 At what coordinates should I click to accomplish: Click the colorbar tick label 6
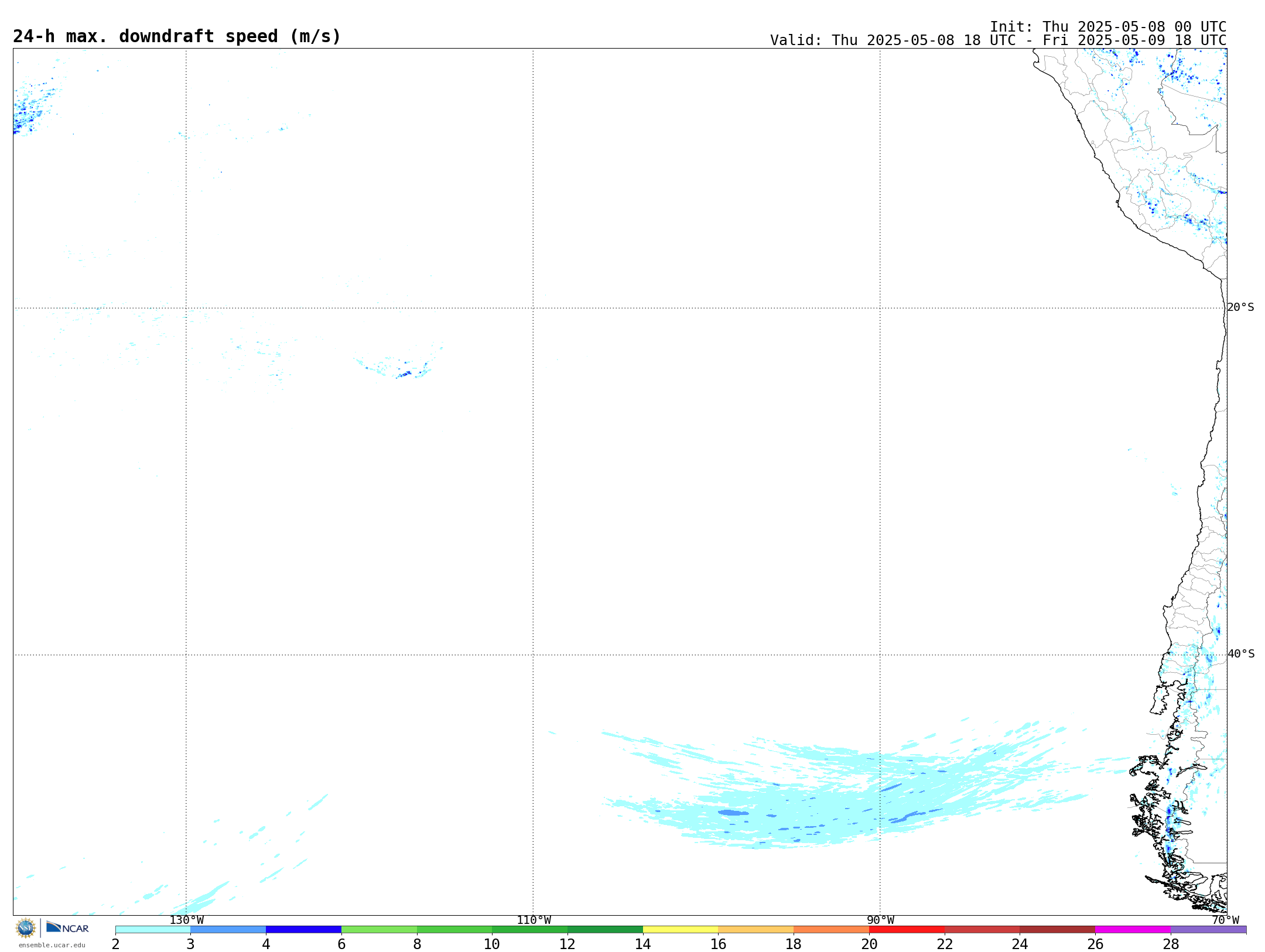pyautogui.click(x=341, y=944)
